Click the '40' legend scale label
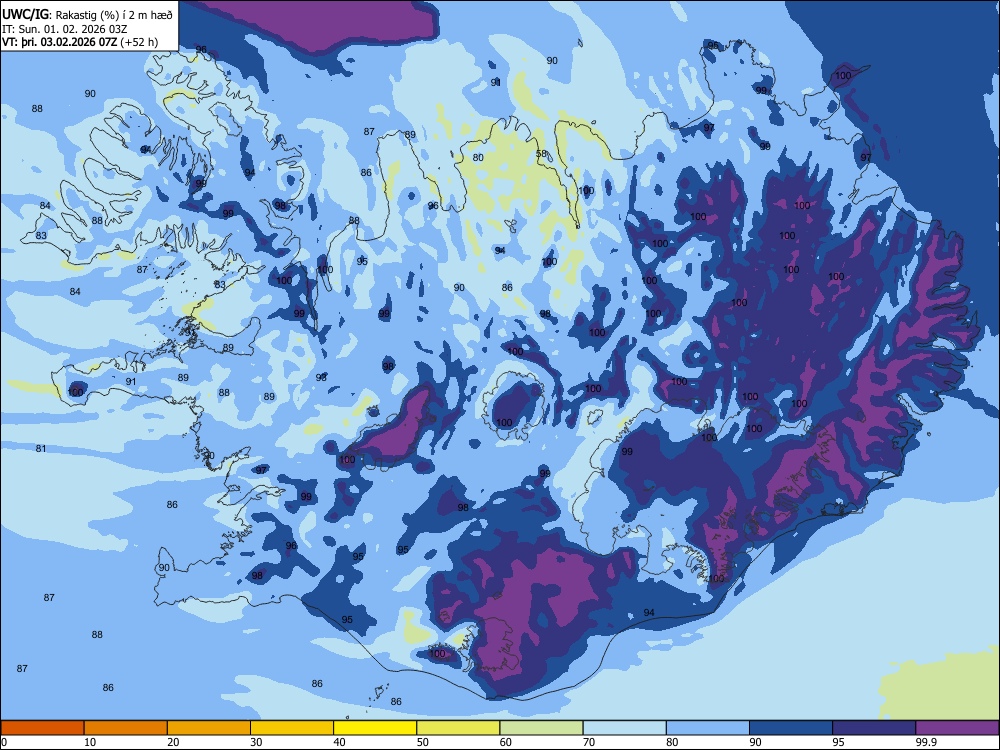Screen dimensions: 1000x750 point(339,742)
